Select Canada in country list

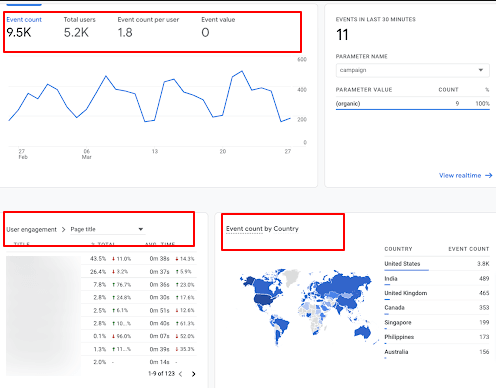394,308
